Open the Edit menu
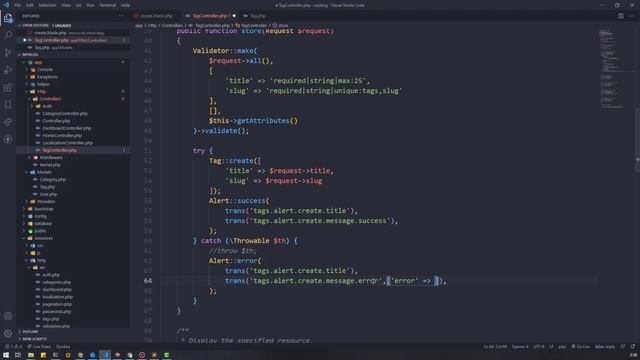640x360 pixels. [30, 5]
